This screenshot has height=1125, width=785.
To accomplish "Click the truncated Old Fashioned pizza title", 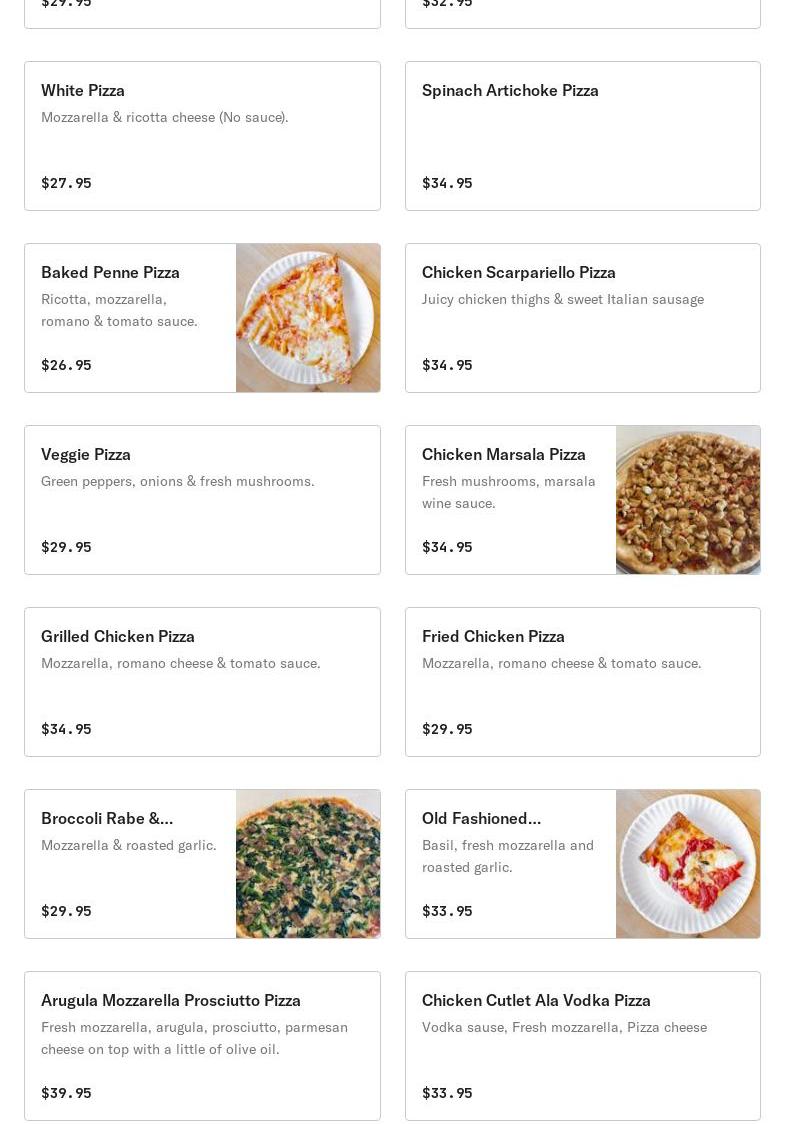I will click(481, 818).
